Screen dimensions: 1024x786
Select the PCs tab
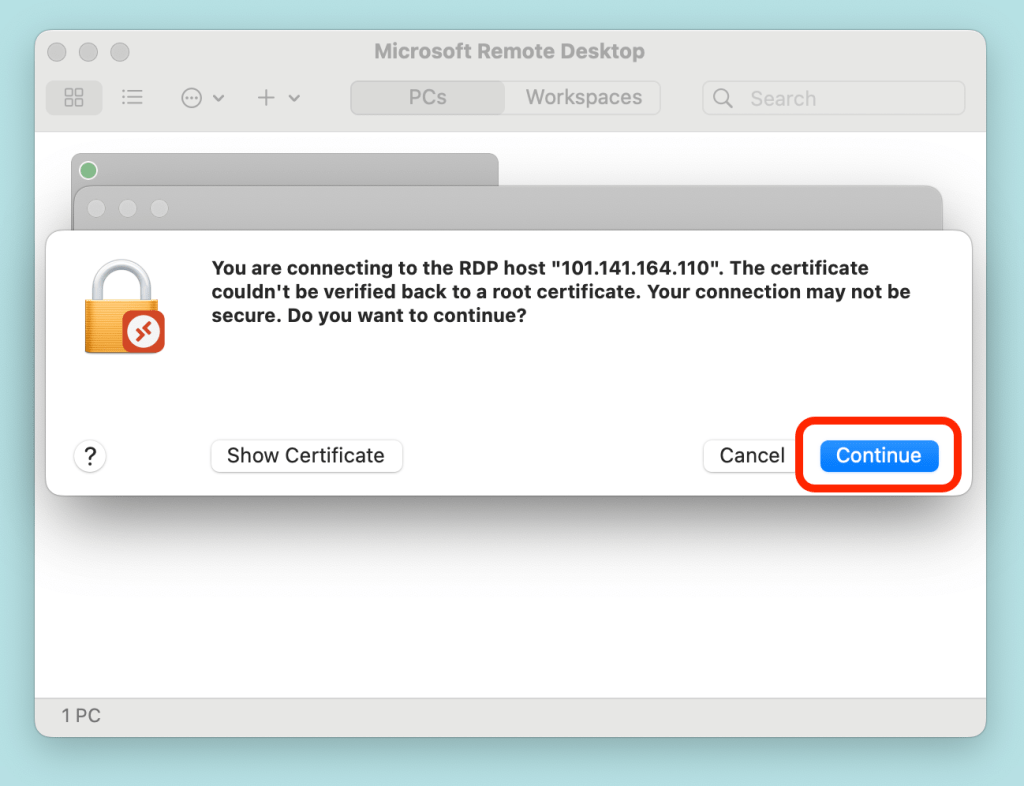[x=427, y=98]
